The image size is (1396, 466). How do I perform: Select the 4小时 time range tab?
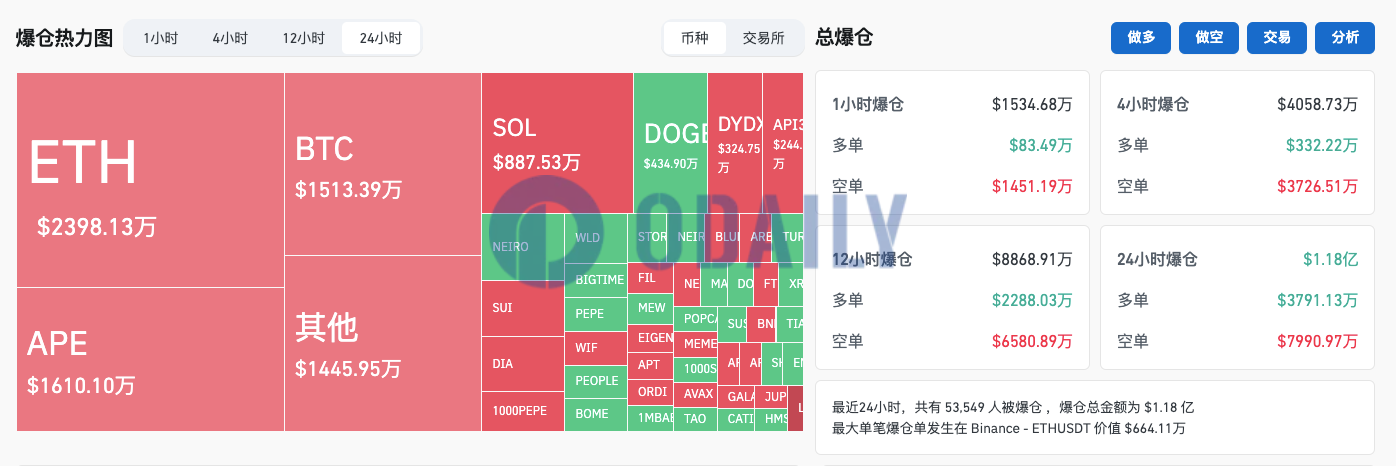pyautogui.click(x=230, y=38)
